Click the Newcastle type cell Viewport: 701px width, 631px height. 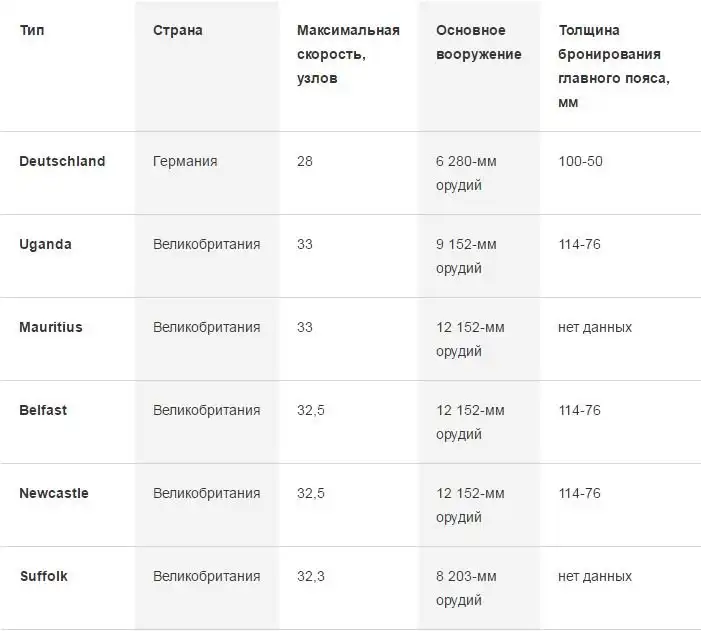(x=54, y=493)
